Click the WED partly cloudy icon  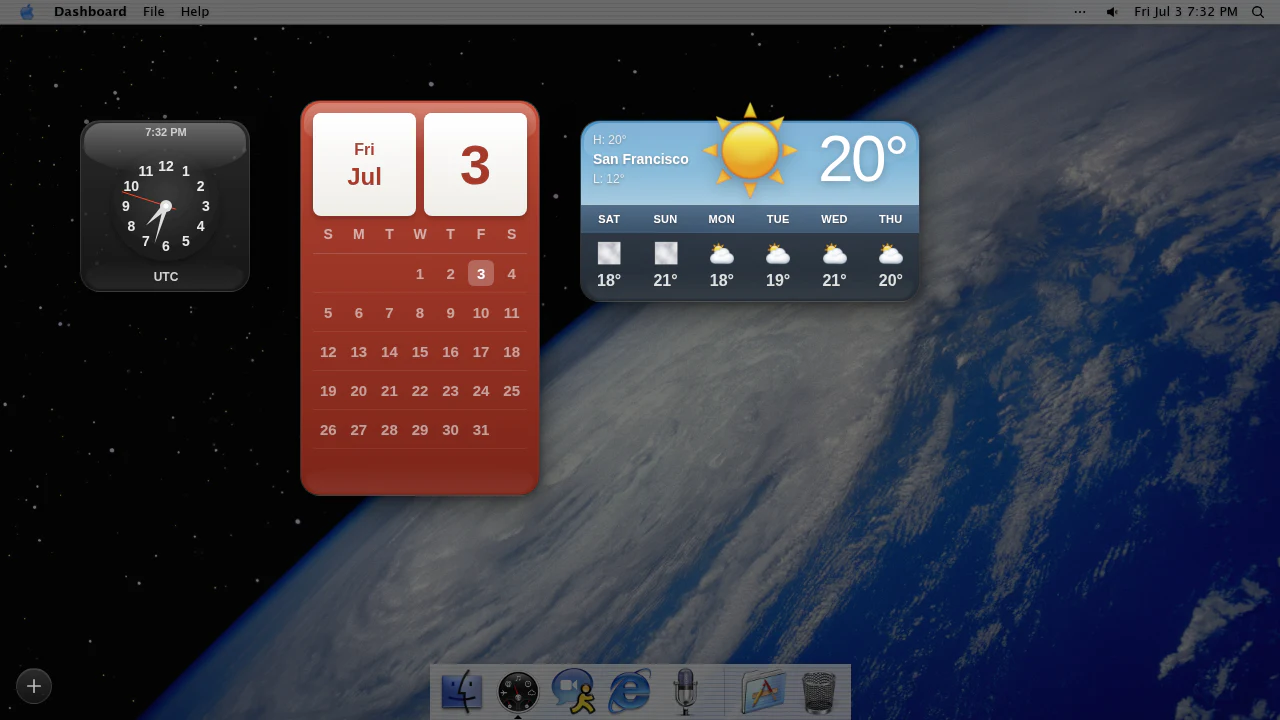tap(834, 254)
